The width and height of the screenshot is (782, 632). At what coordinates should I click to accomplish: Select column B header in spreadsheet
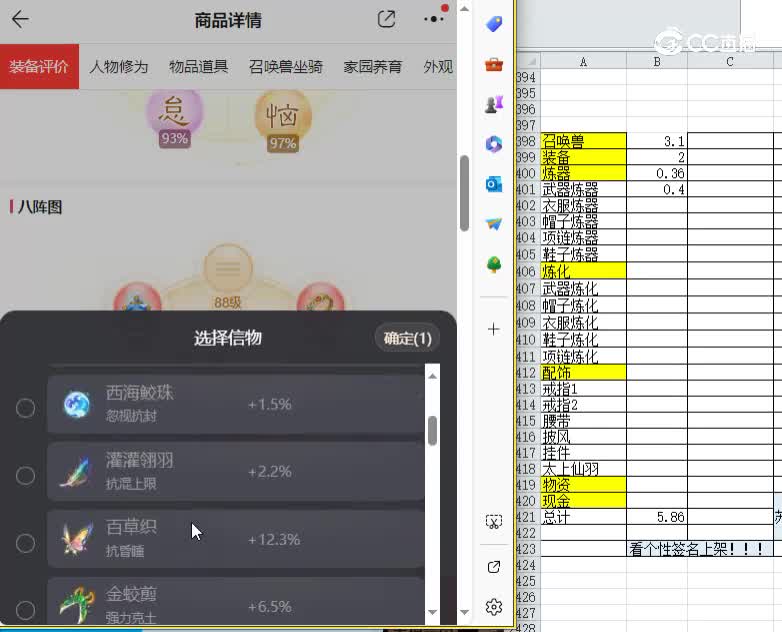point(657,61)
